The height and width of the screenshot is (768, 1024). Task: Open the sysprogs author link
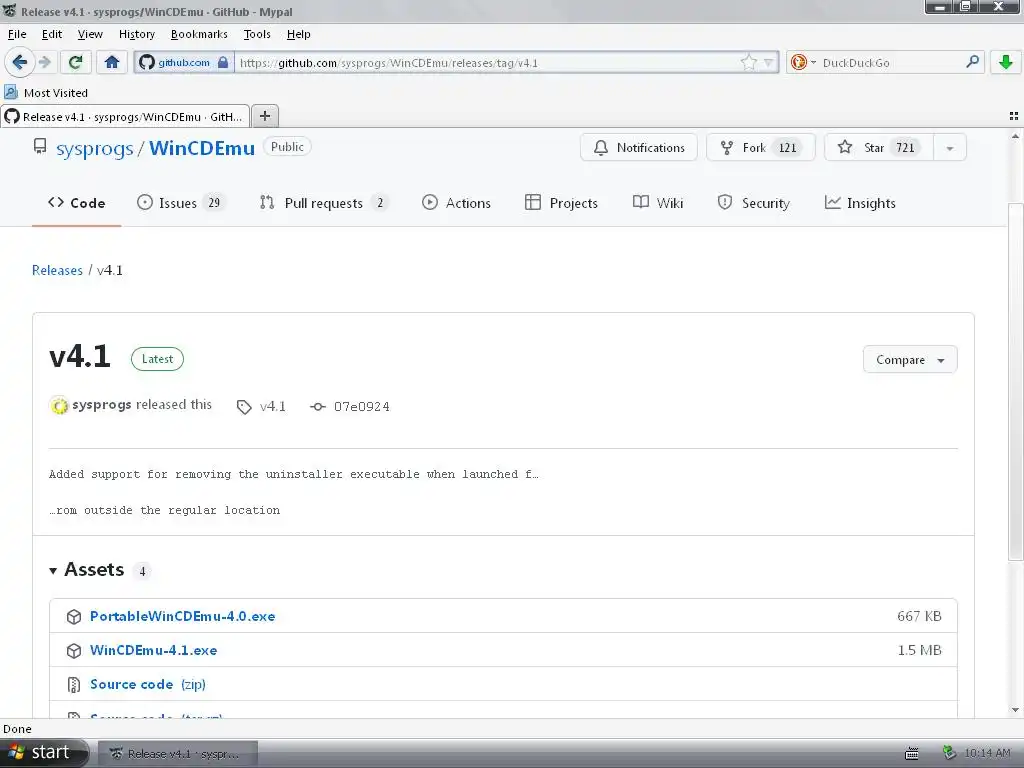coord(101,405)
